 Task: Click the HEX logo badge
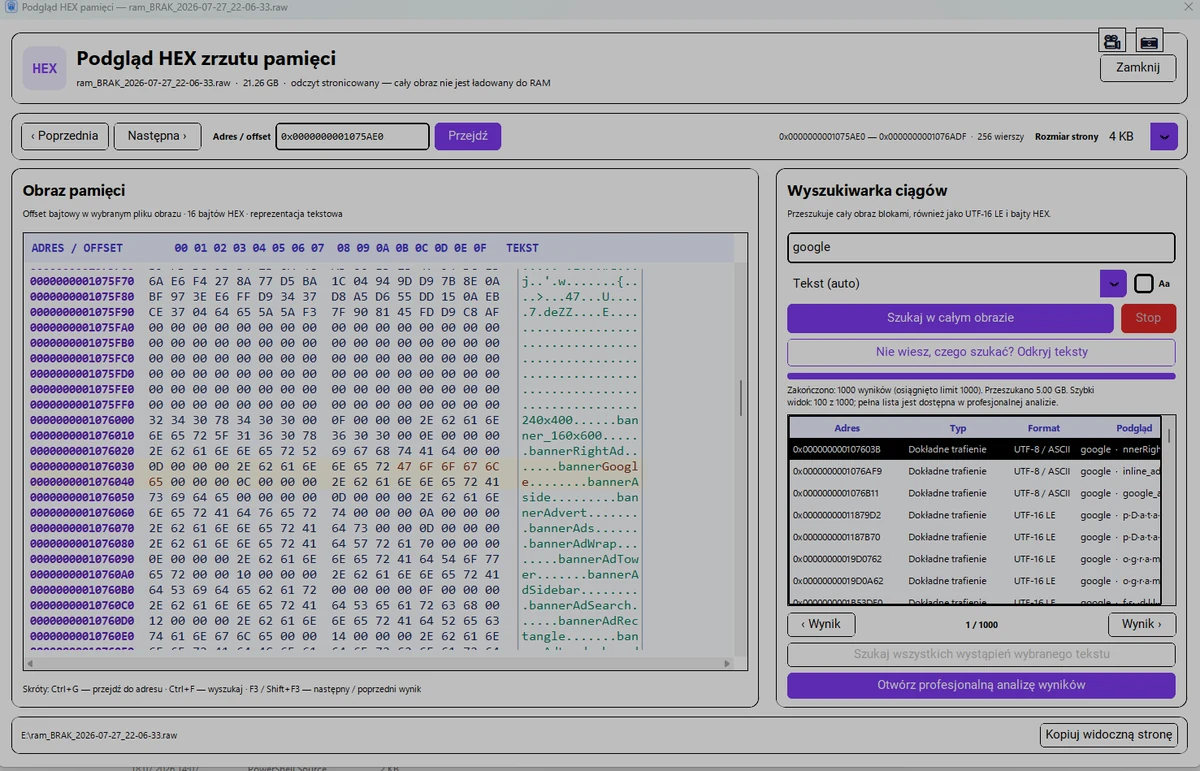(x=45, y=69)
